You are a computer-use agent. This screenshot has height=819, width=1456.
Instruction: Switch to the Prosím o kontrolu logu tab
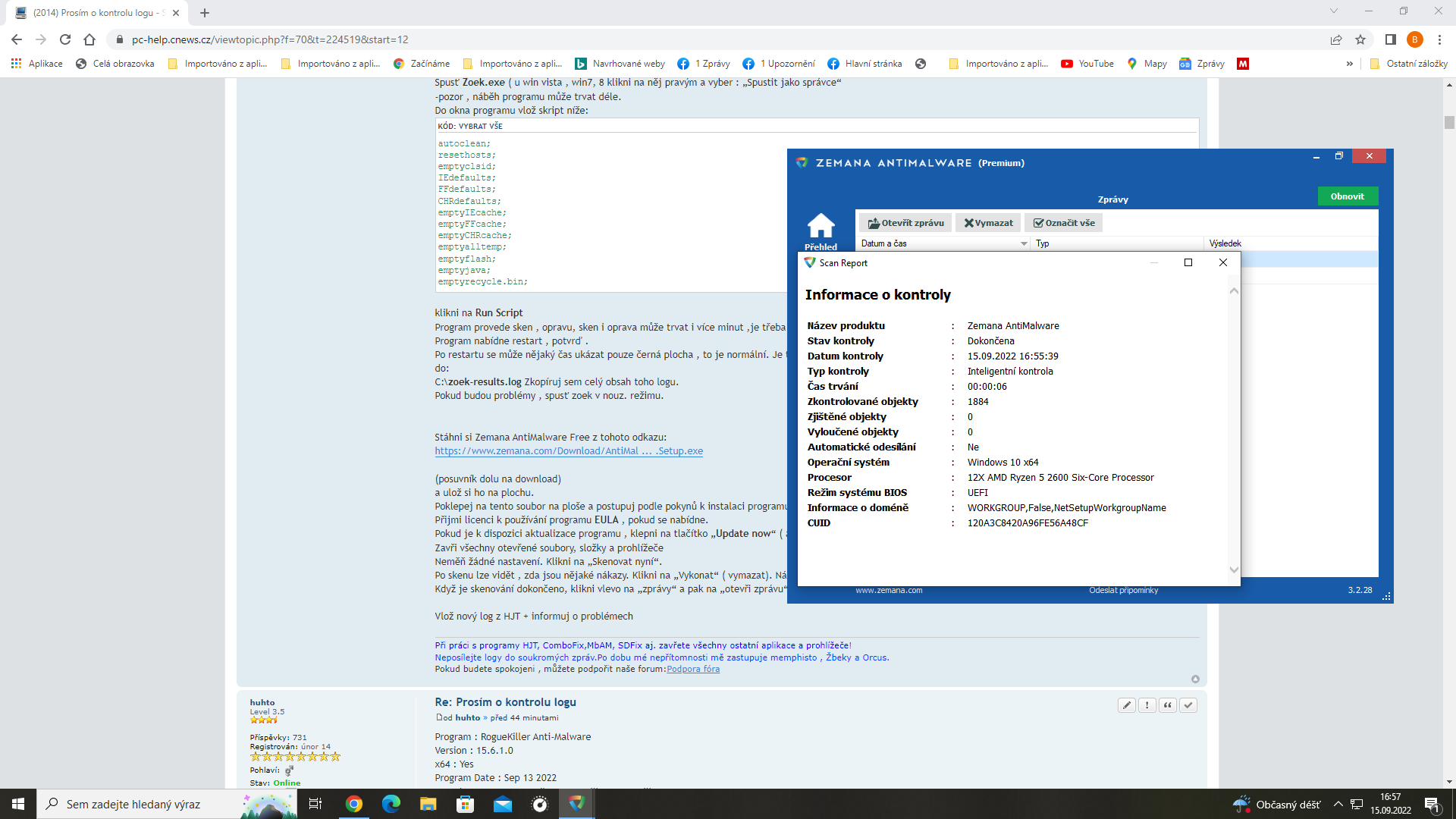pyautogui.click(x=97, y=13)
